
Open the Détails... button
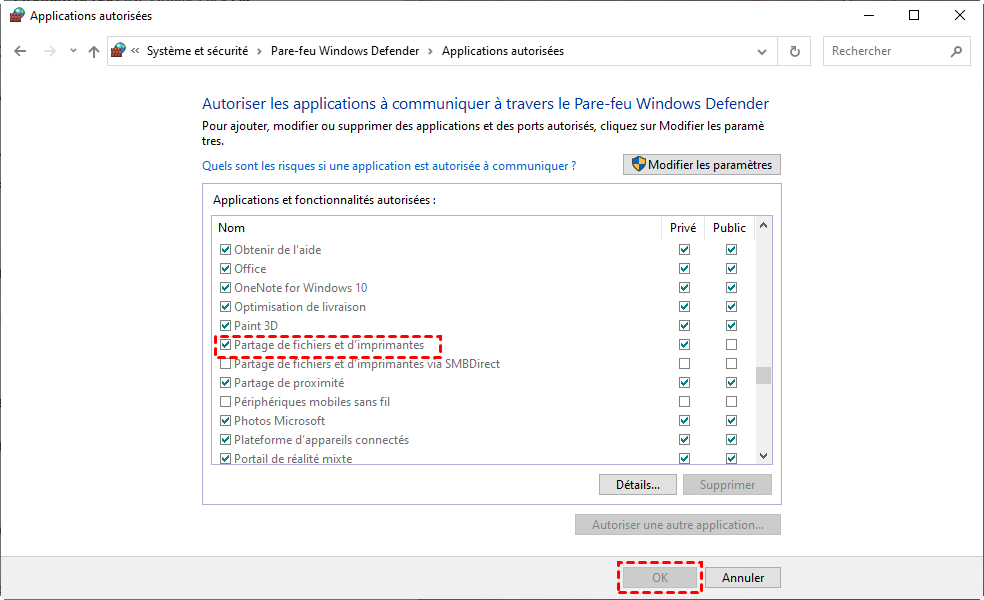pos(638,485)
